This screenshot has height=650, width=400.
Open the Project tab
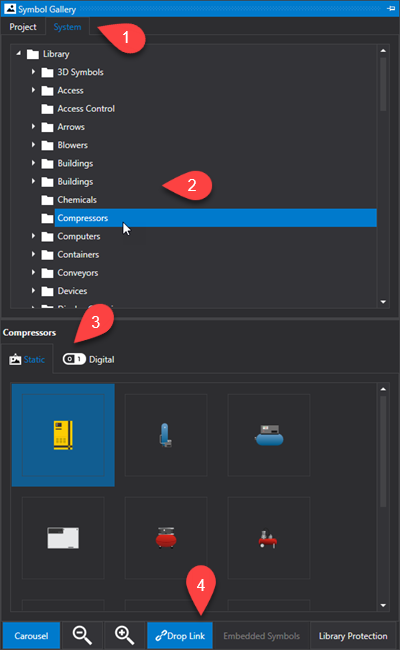[23, 27]
